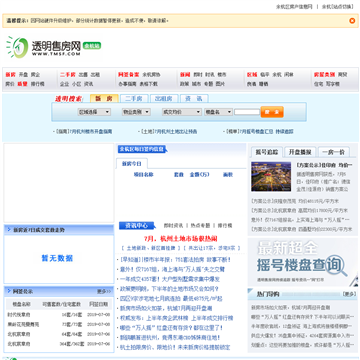Open news item starting with [早知道] 楼市半年报
Viewport: 360px width, 360px height.
175,259
